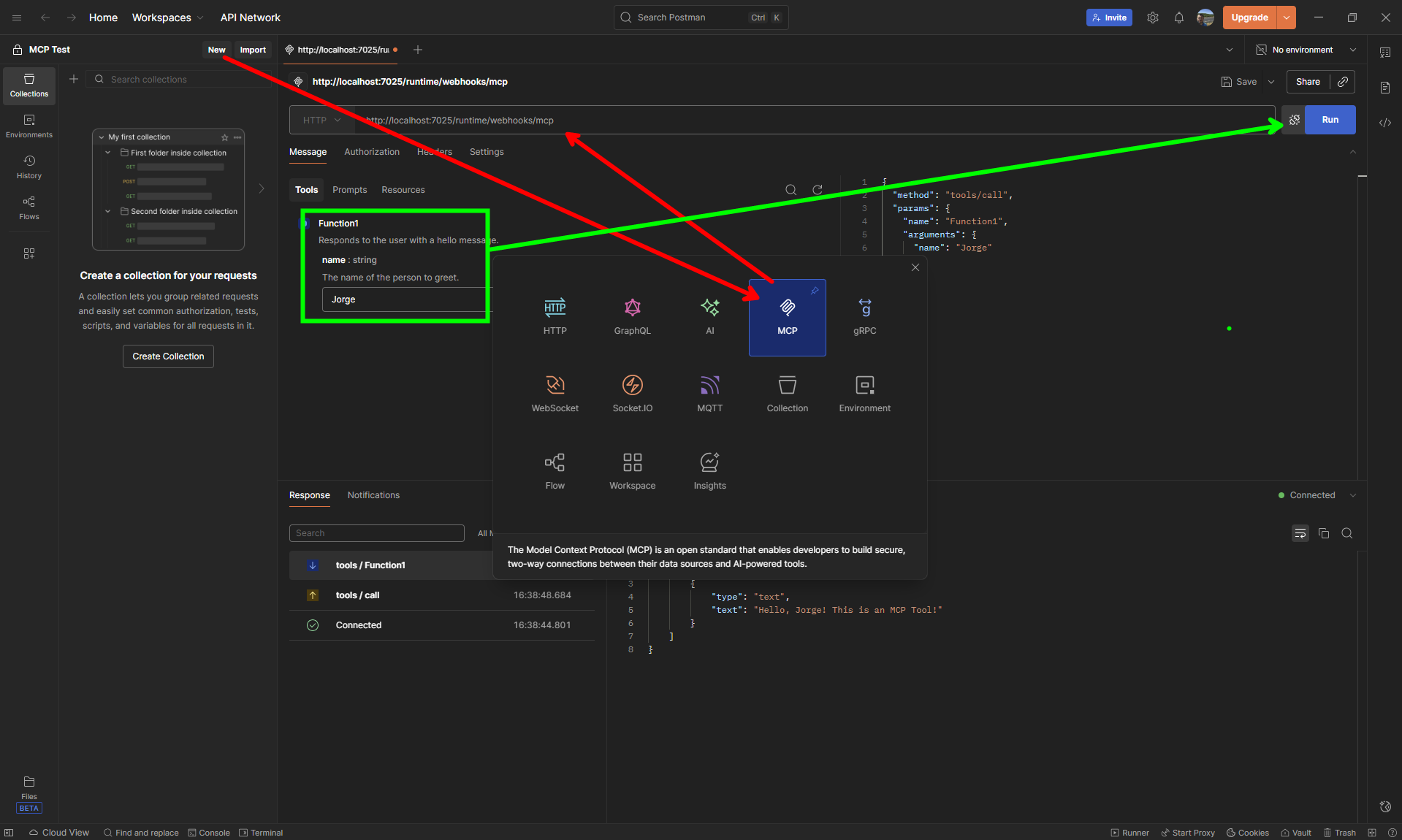Open the Environments sidebar panel
The image size is (1402, 840).
pos(28,125)
